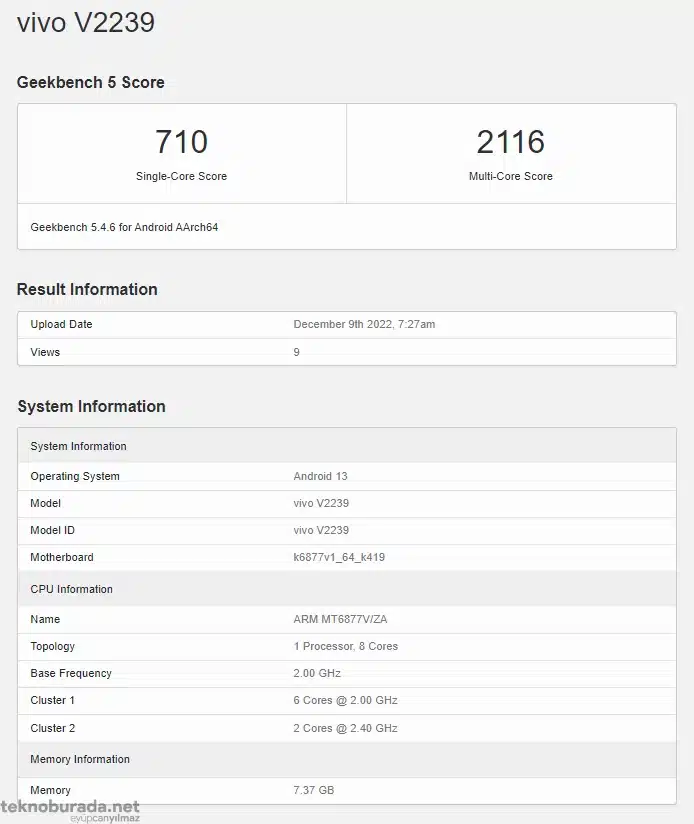Click the Result Information heading
Screen dimensions: 694x824
(87, 290)
